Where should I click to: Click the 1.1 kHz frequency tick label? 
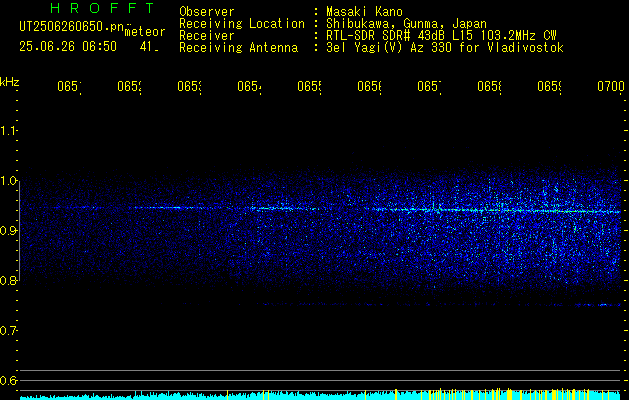point(8,130)
